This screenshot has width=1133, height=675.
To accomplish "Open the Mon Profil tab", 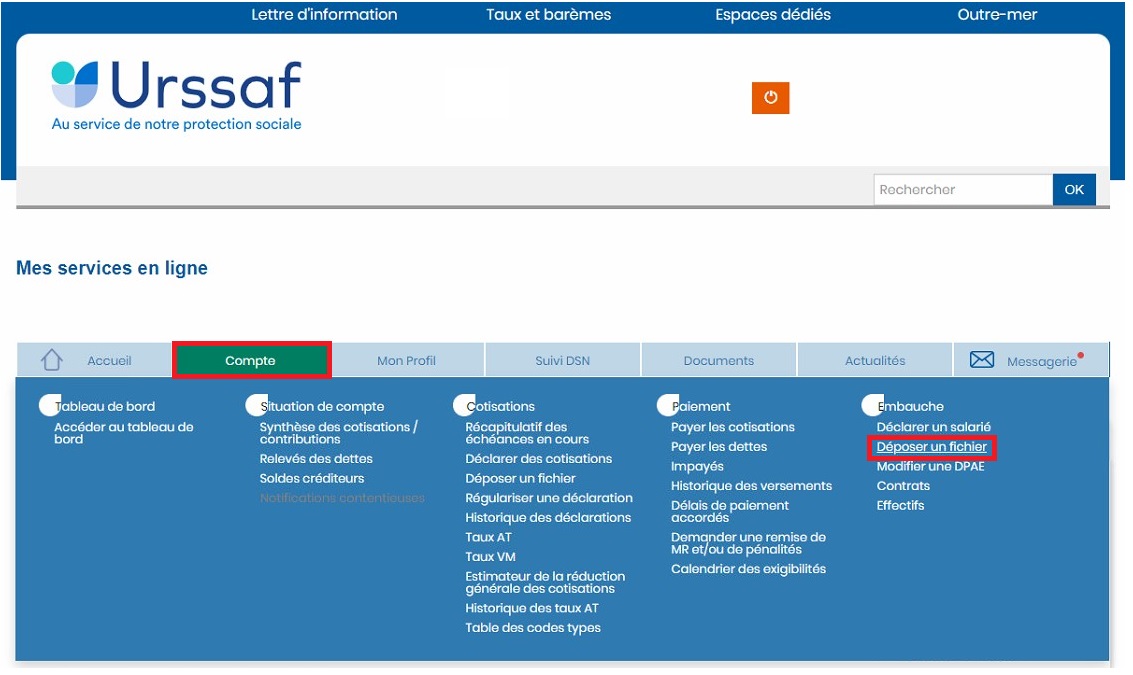I will tap(406, 361).
